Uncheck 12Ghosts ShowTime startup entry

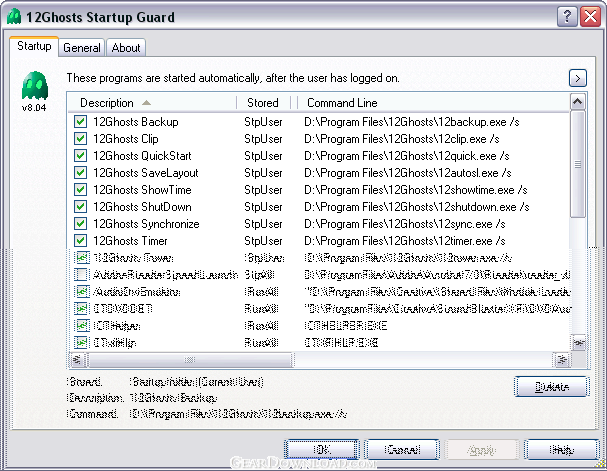click(81, 190)
